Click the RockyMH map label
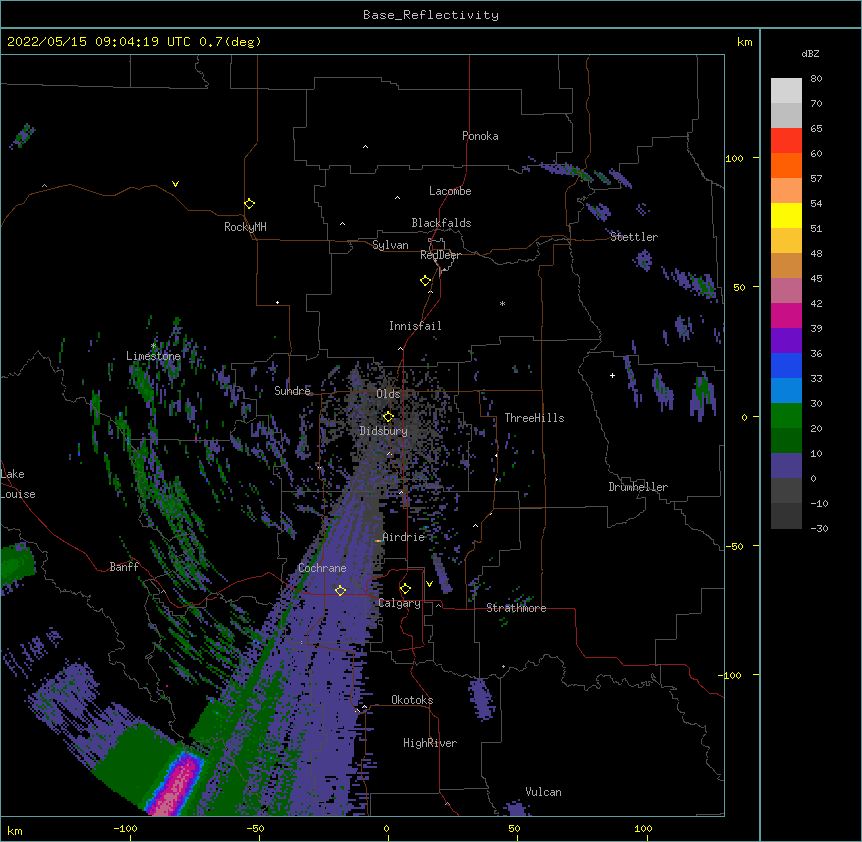The height and width of the screenshot is (842, 862). pos(245,227)
